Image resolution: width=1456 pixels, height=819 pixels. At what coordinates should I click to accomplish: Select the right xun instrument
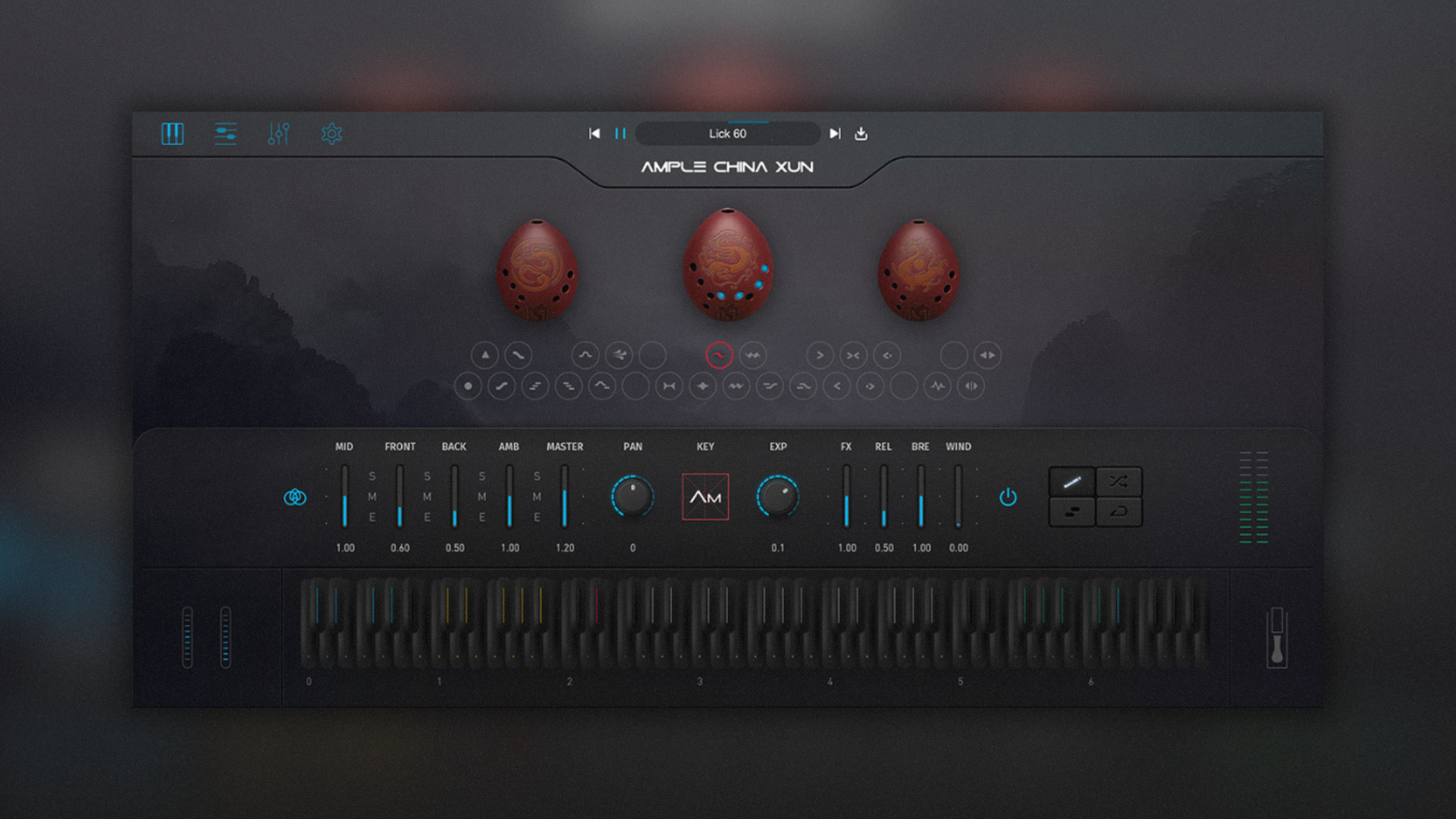coord(918,270)
